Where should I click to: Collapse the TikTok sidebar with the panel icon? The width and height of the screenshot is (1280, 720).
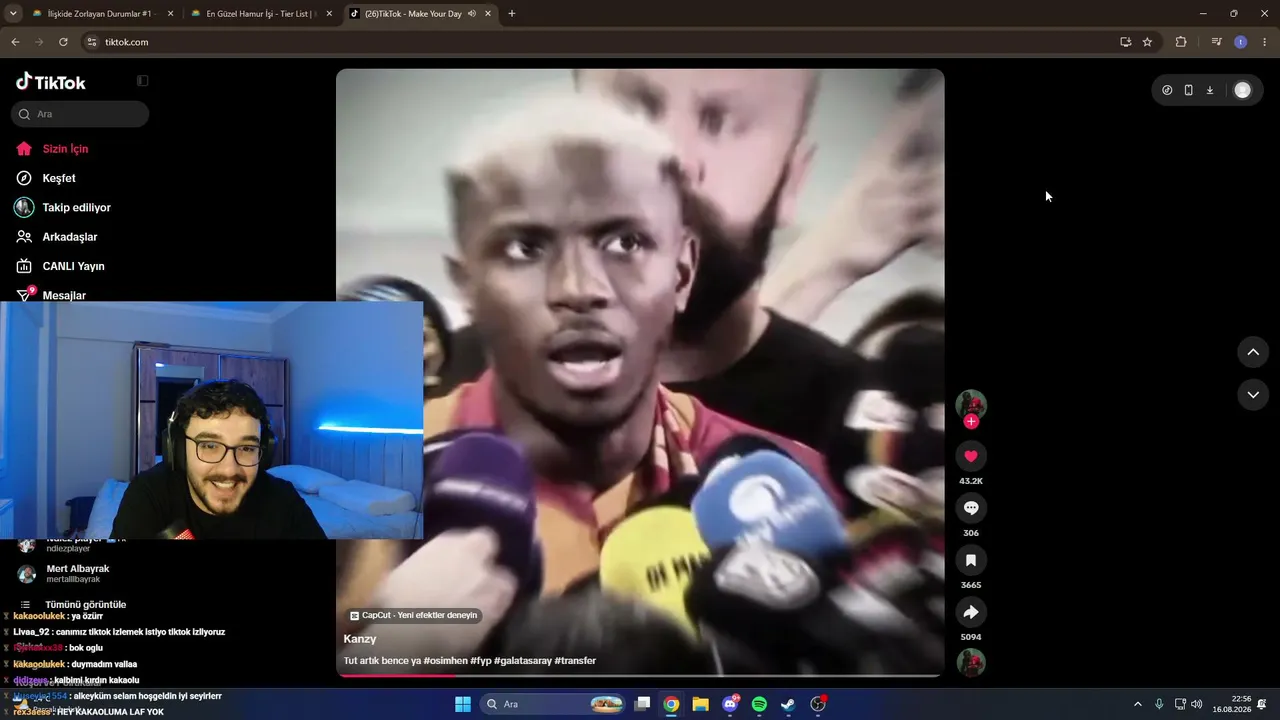pyautogui.click(x=143, y=81)
